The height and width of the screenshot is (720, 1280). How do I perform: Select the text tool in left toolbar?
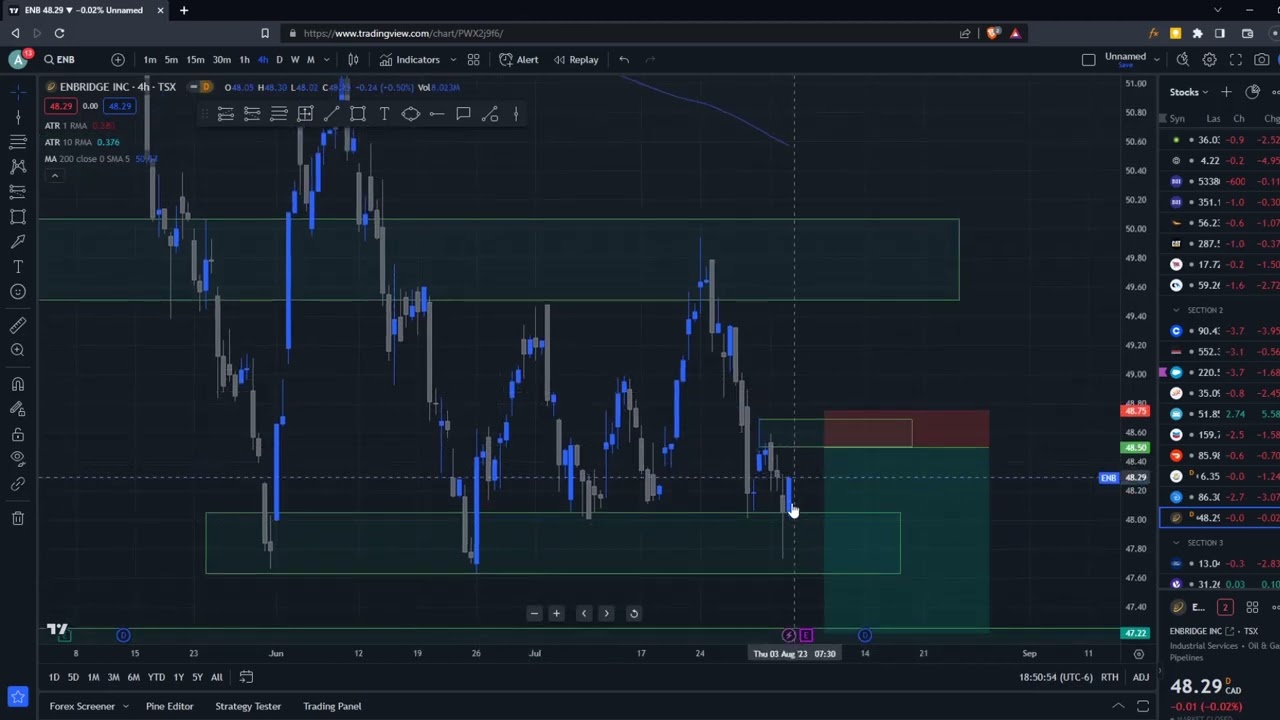(x=18, y=266)
